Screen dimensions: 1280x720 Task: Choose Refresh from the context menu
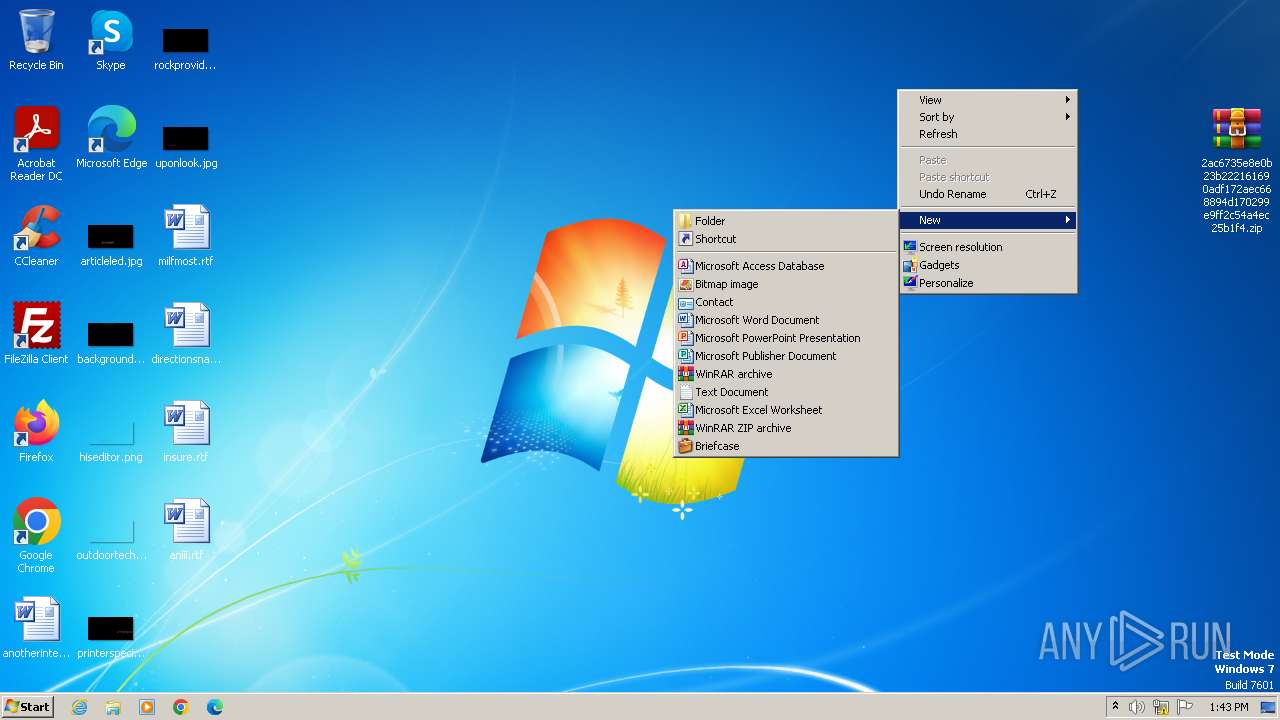pos(988,134)
